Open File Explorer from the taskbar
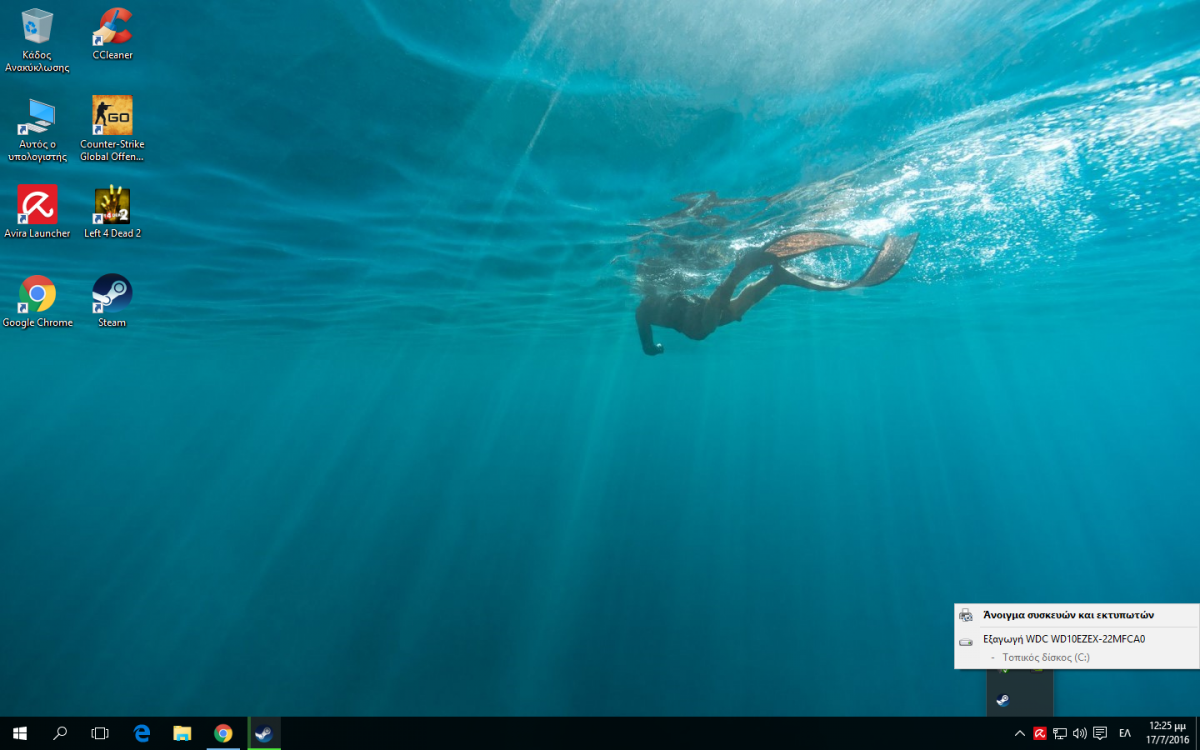The image size is (1200, 750). [x=182, y=733]
